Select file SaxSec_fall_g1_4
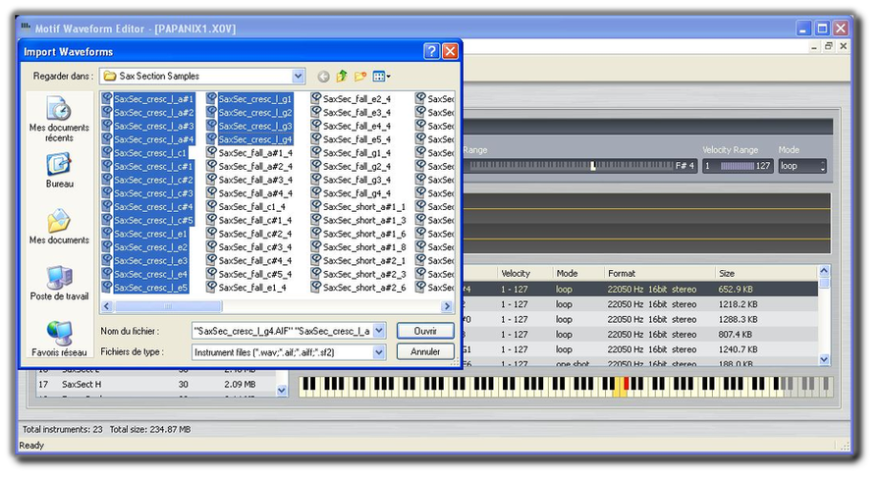The image size is (878, 479). pos(357,153)
